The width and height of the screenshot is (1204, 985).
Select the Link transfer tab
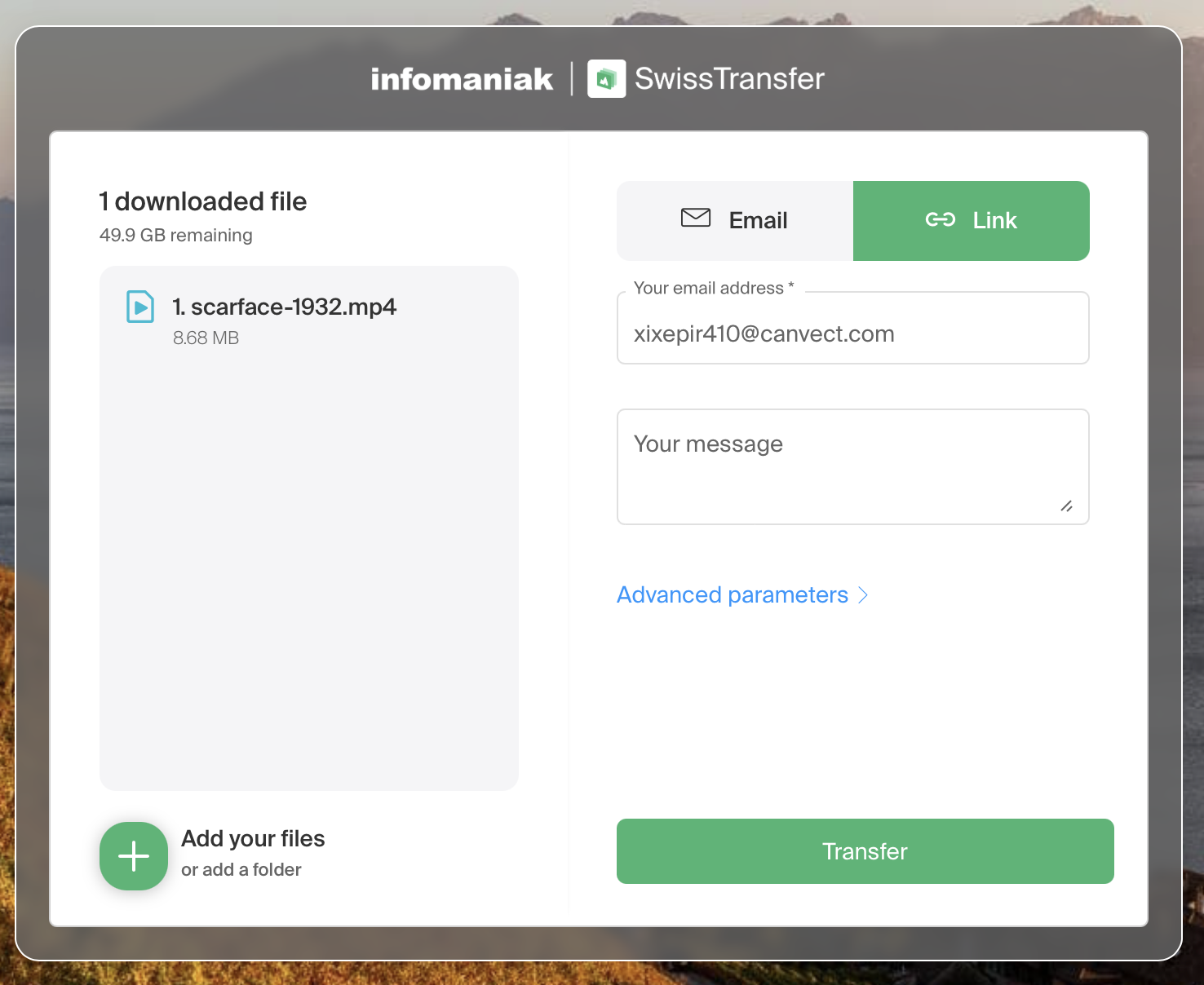pos(971,221)
